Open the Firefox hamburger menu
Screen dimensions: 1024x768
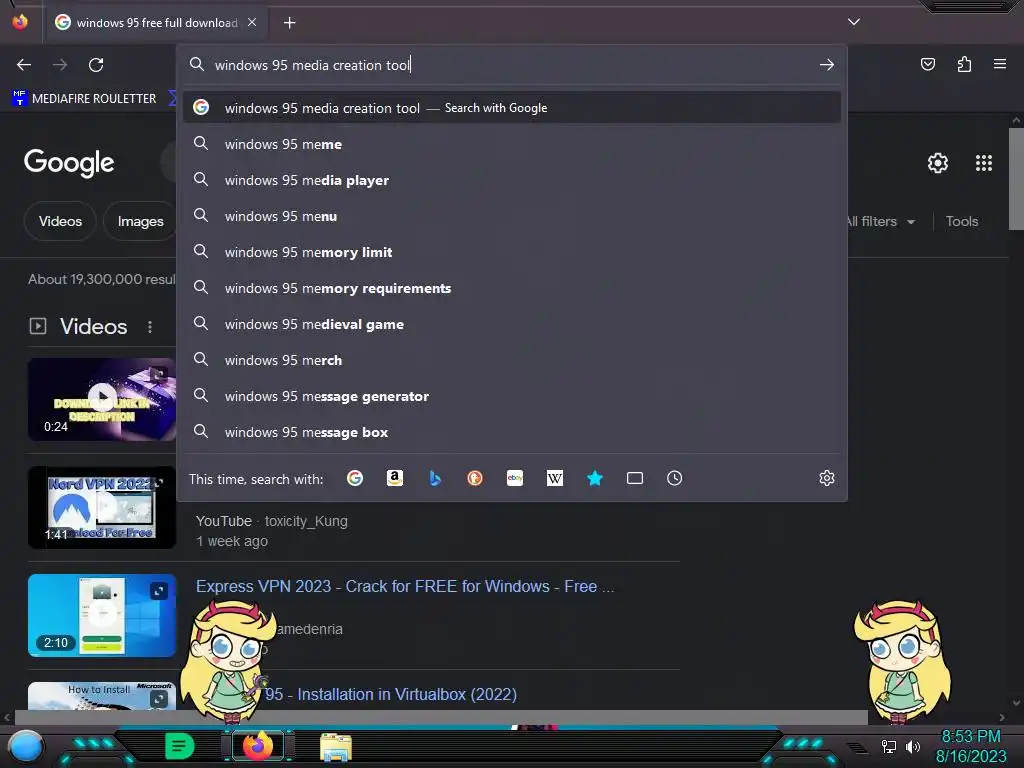pyautogui.click(x=1000, y=64)
